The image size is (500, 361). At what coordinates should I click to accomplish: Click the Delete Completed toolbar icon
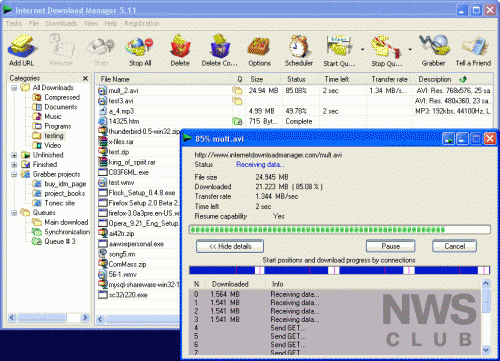219,50
